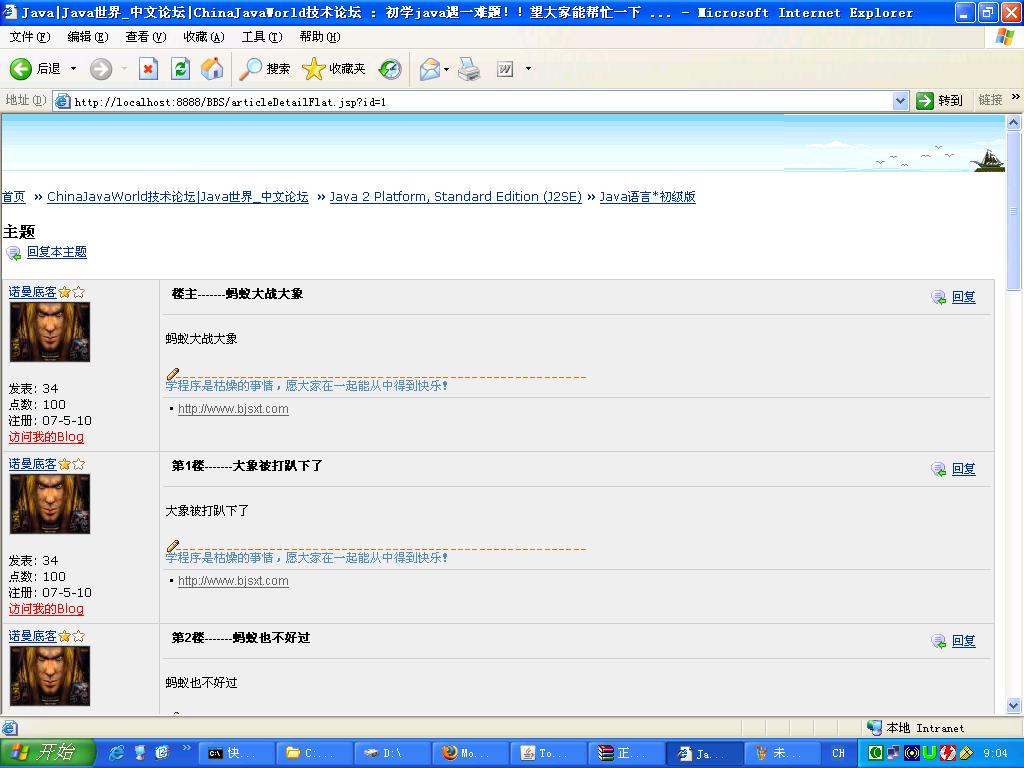1024x768 pixels.
Task: Click the IE Back arrow button
Action: point(22,69)
